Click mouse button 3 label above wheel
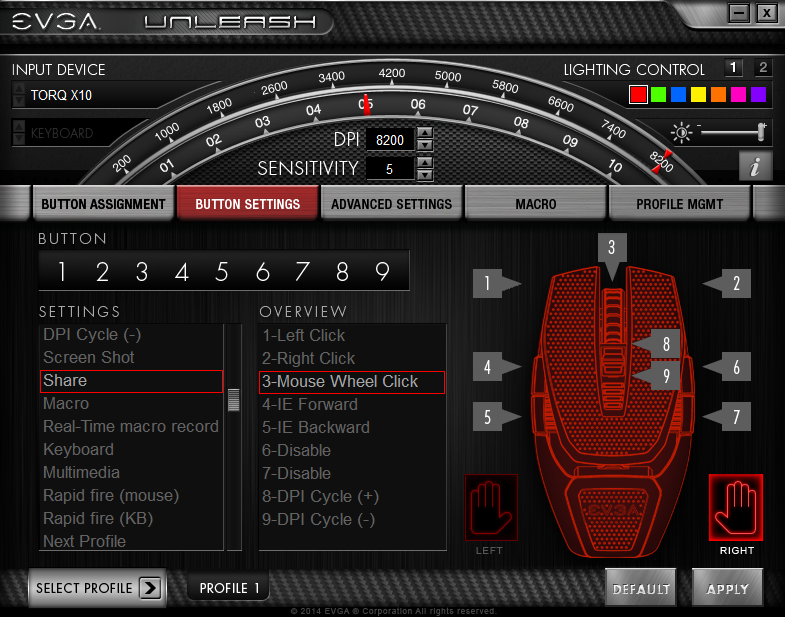This screenshot has width=785, height=617. [x=612, y=248]
